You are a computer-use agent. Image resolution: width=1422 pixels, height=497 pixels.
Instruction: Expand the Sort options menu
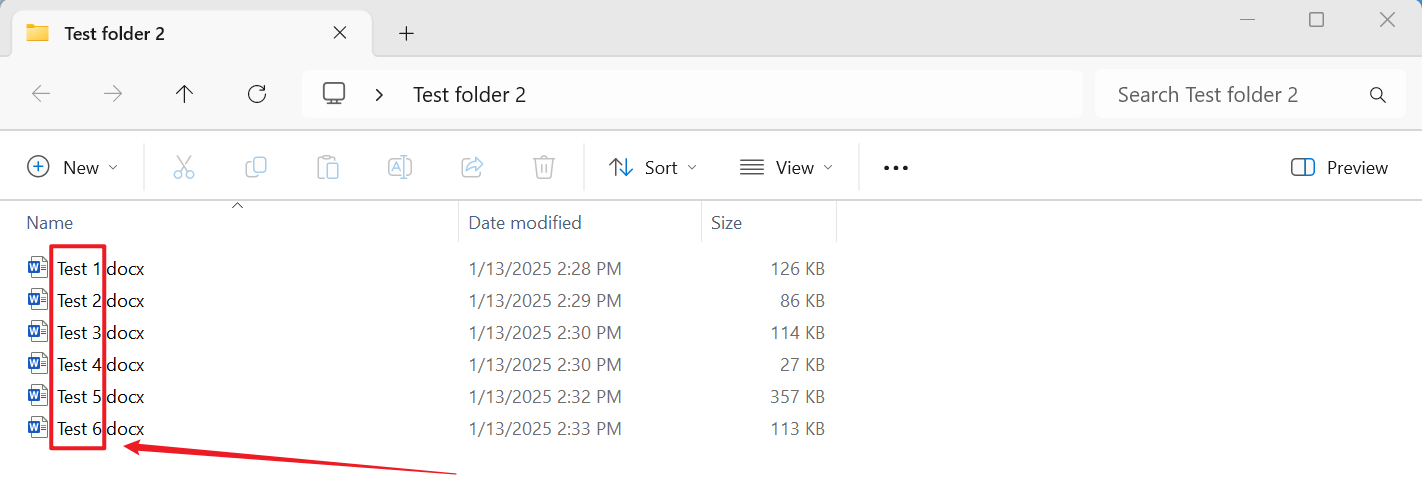653,168
